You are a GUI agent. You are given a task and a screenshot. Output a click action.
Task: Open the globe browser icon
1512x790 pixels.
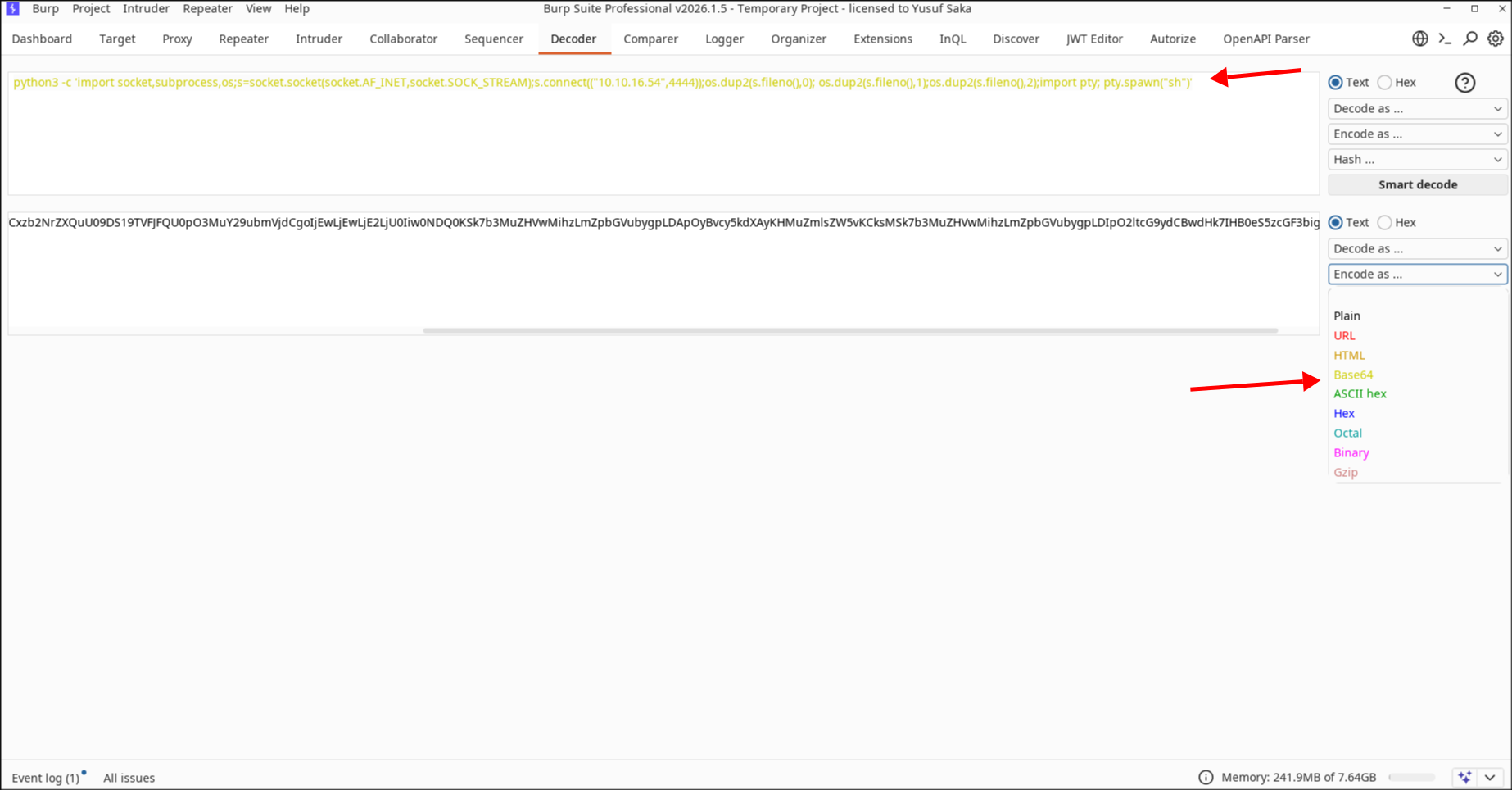tap(1420, 39)
